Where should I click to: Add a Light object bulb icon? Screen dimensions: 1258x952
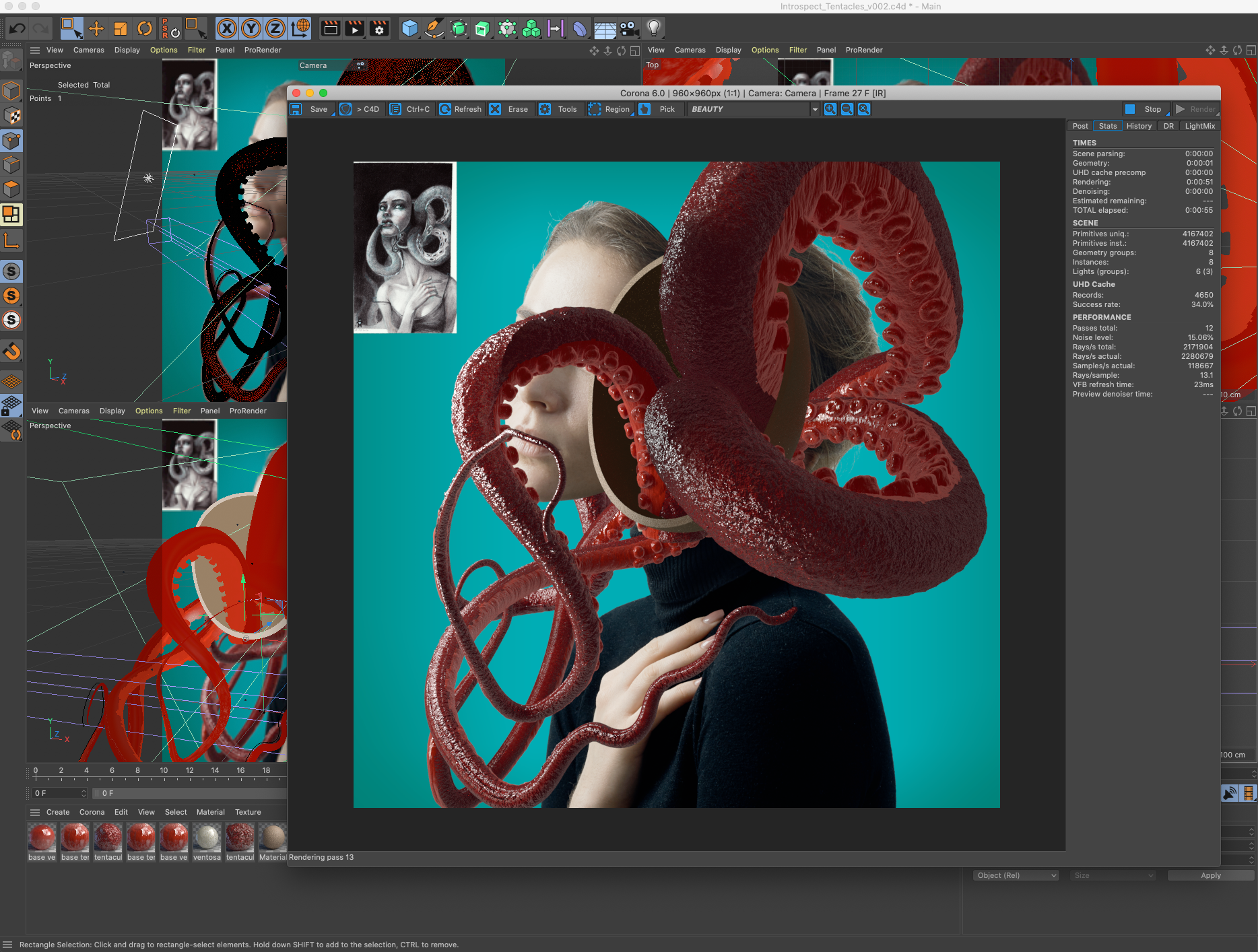(653, 28)
